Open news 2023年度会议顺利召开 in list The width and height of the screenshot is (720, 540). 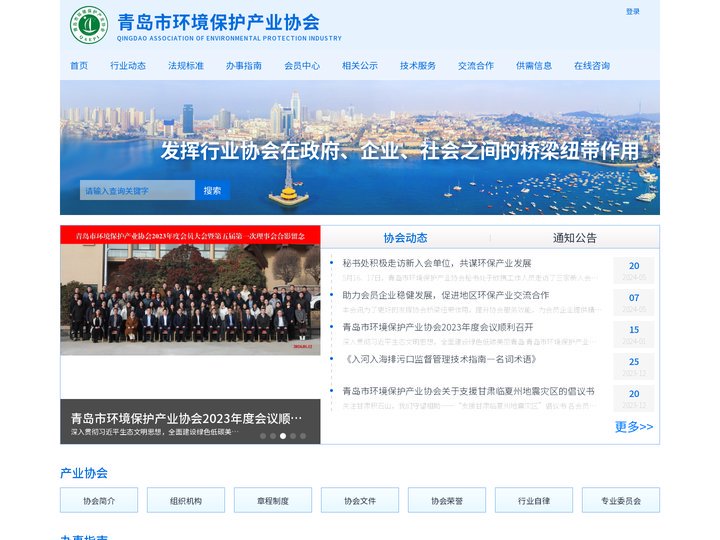click(438, 327)
